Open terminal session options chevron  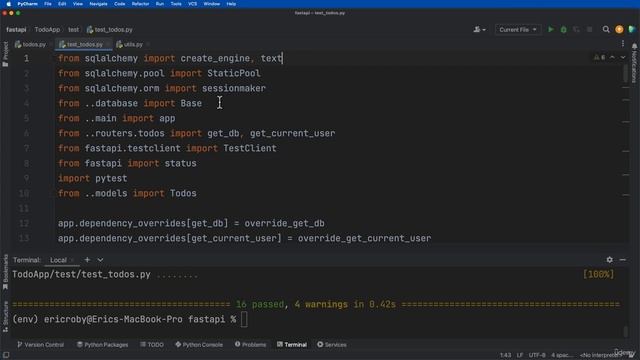point(100,260)
